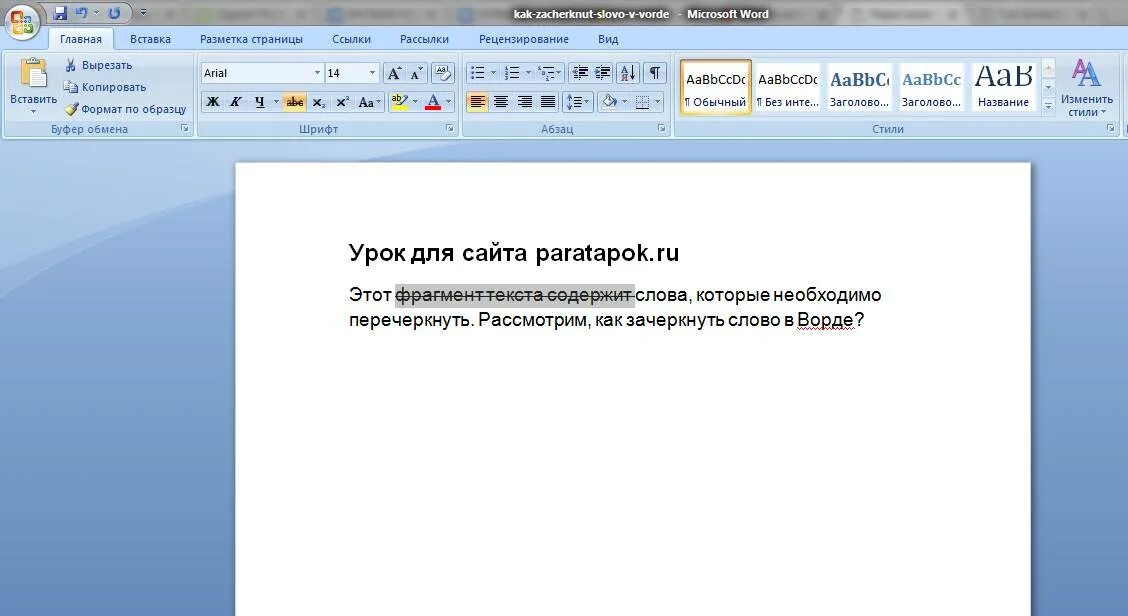Switch to Вставка tab
This screenshot has height=616, width=1128.
click(x=150, y=39)
